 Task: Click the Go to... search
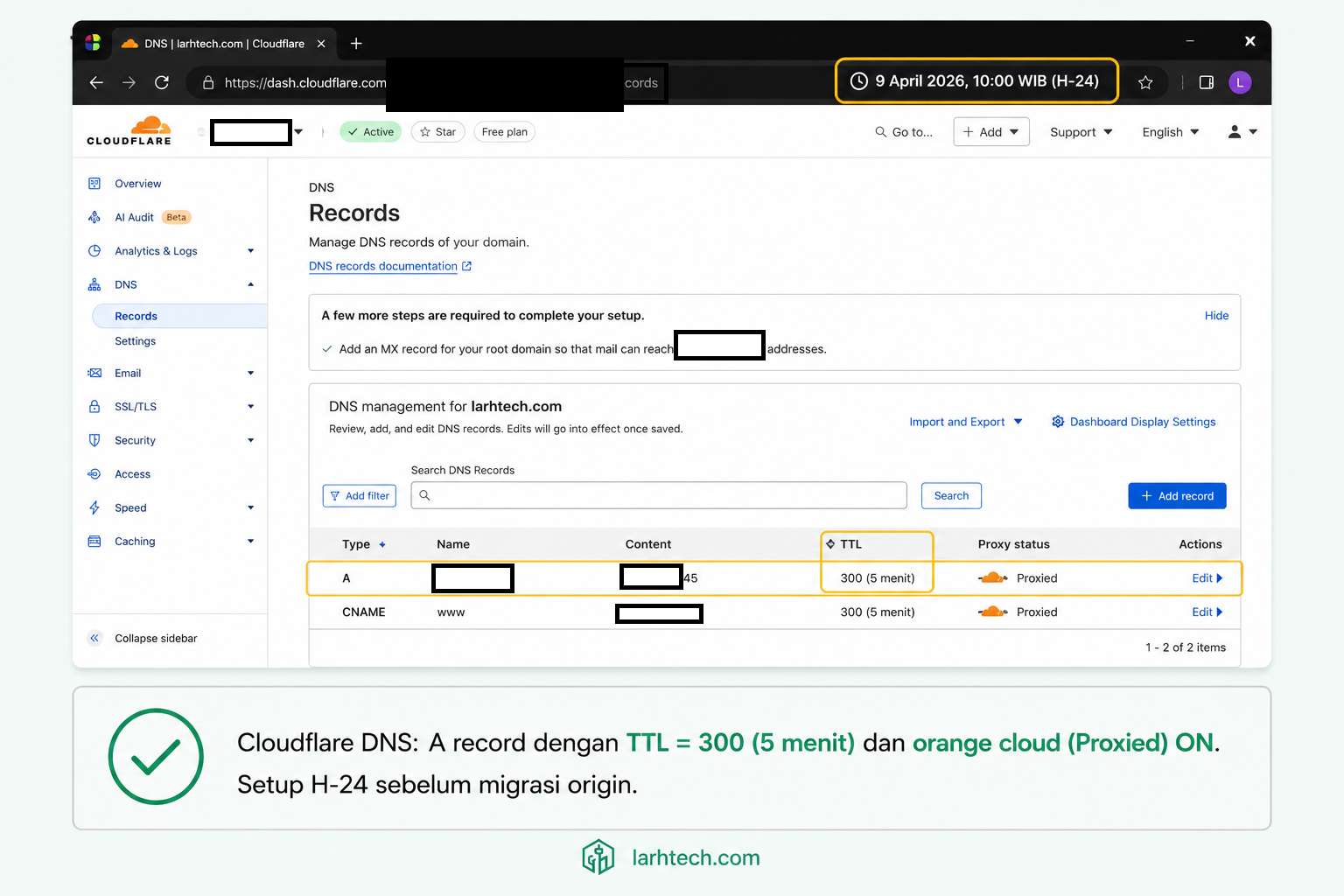[x=904, y=132]
